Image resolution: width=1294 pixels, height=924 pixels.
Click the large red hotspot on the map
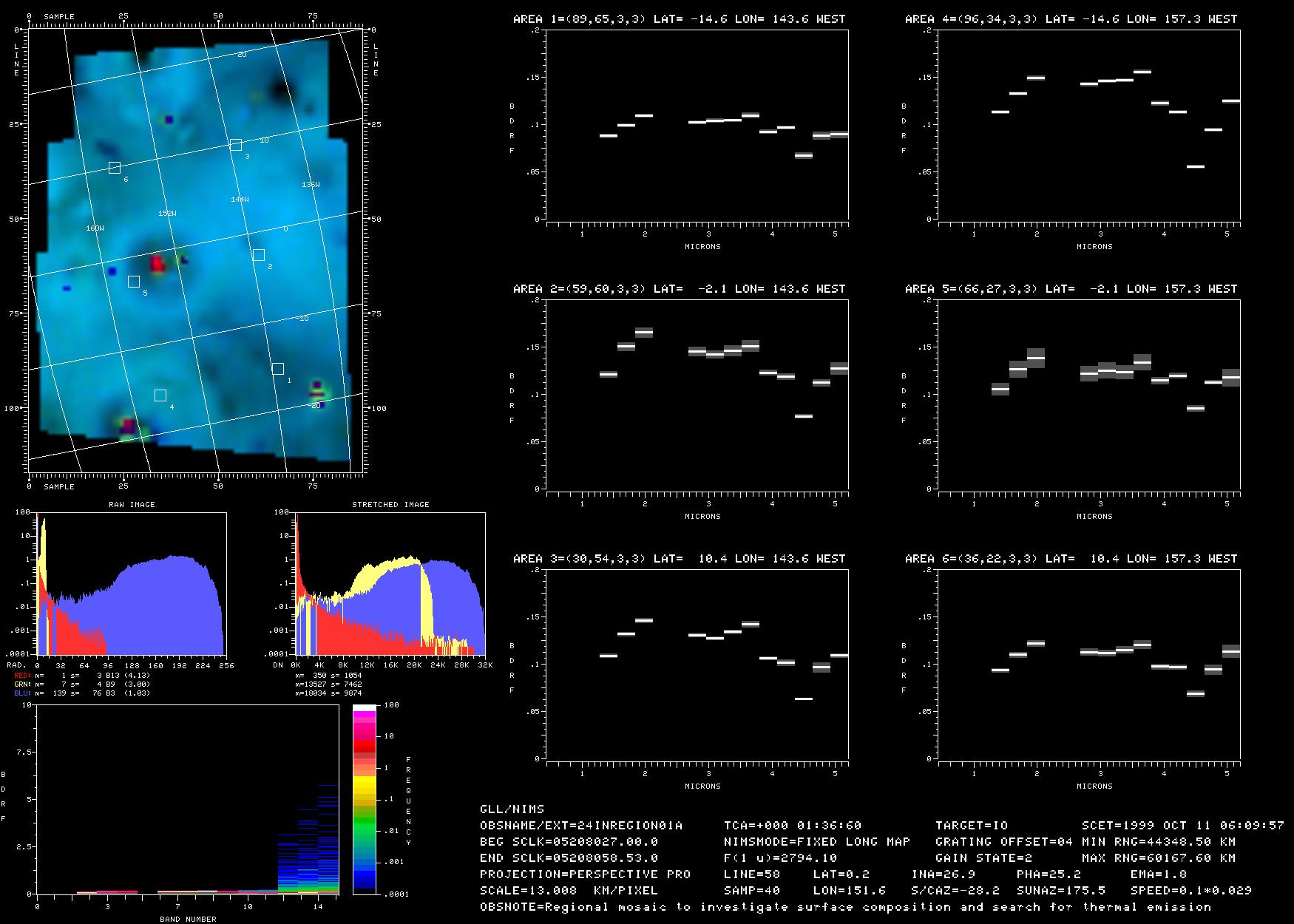point(157,263)
